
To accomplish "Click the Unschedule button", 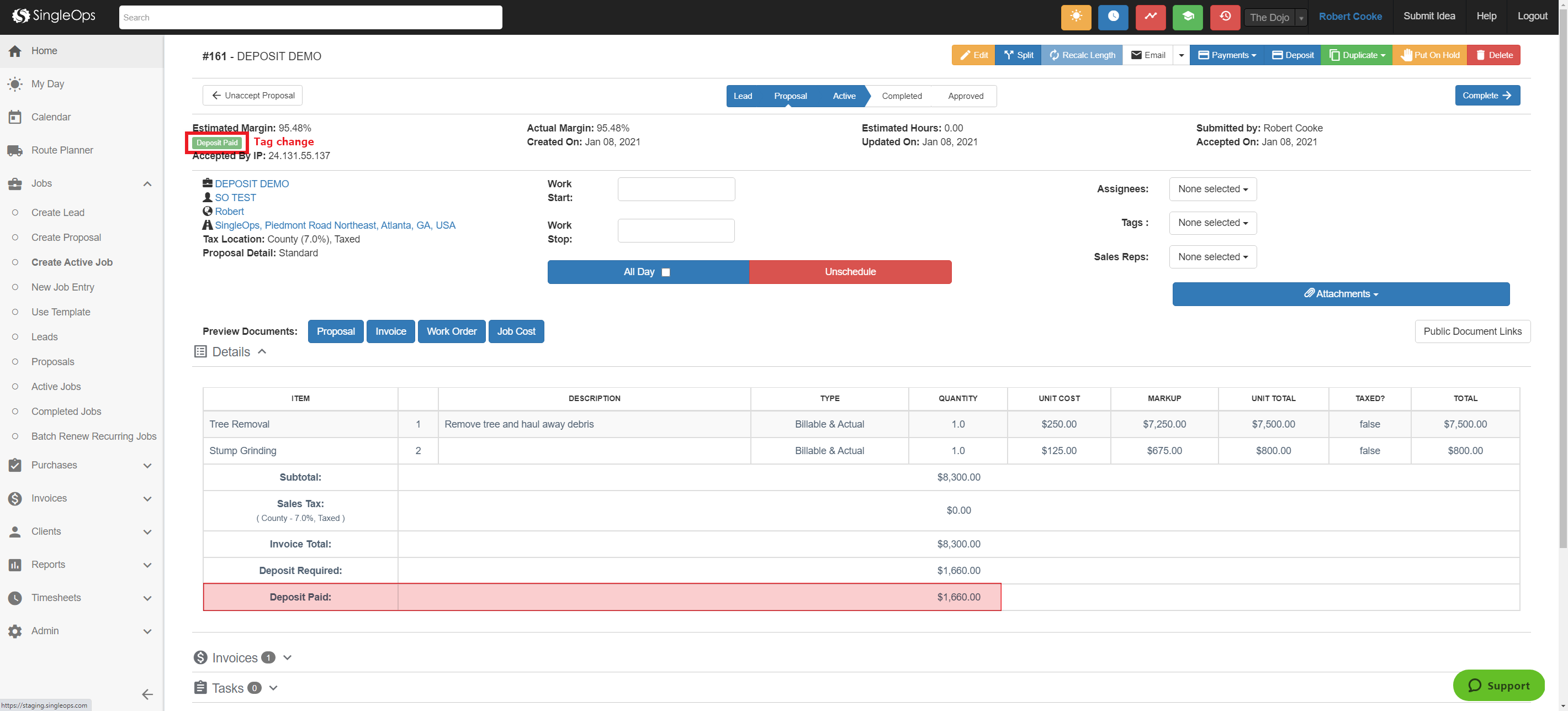I will (850, 272).
